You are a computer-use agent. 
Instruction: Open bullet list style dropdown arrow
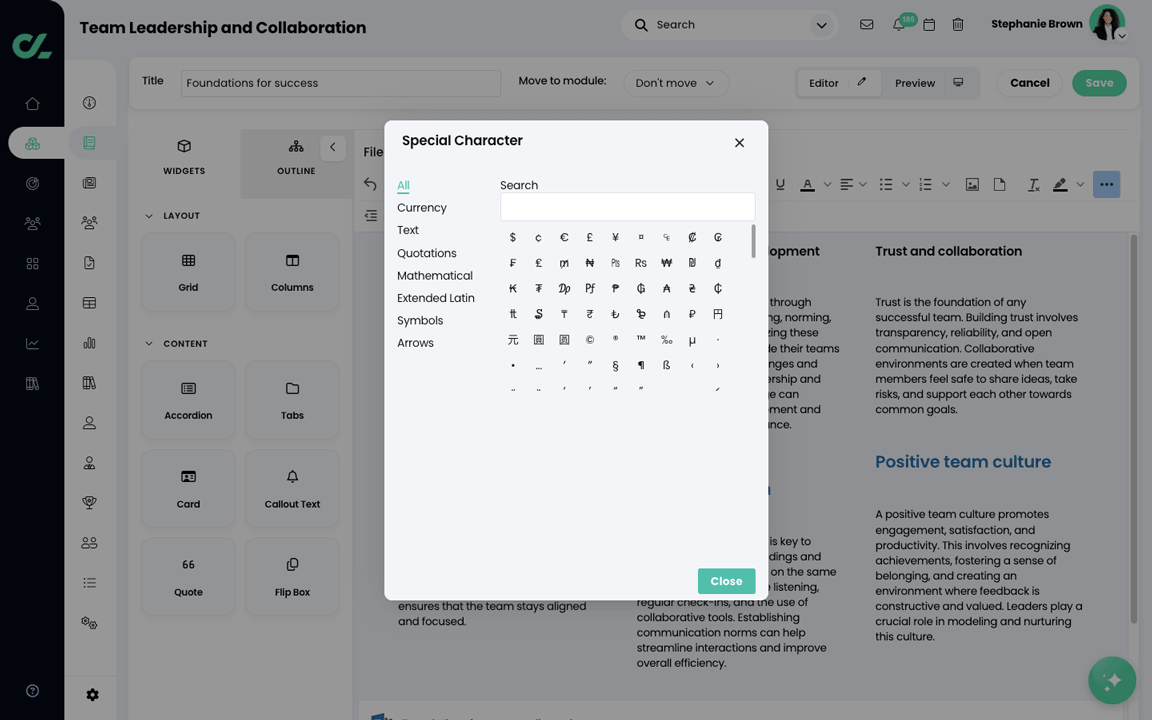click(x=906, y=184)
